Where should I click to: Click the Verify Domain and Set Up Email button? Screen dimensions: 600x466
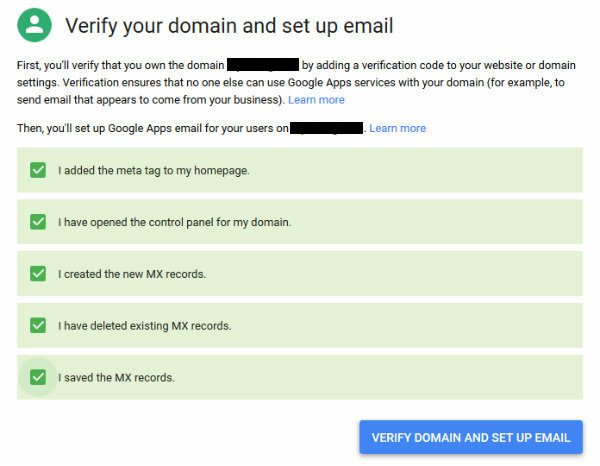click(x=471, y=437)
